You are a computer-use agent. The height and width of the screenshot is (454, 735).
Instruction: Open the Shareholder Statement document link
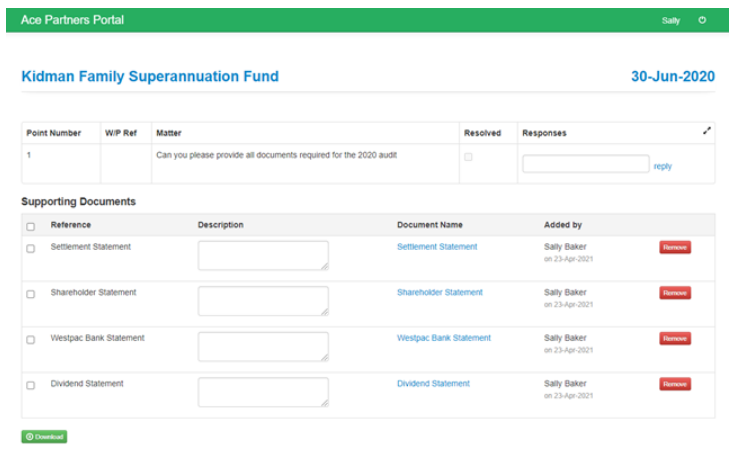439,293
